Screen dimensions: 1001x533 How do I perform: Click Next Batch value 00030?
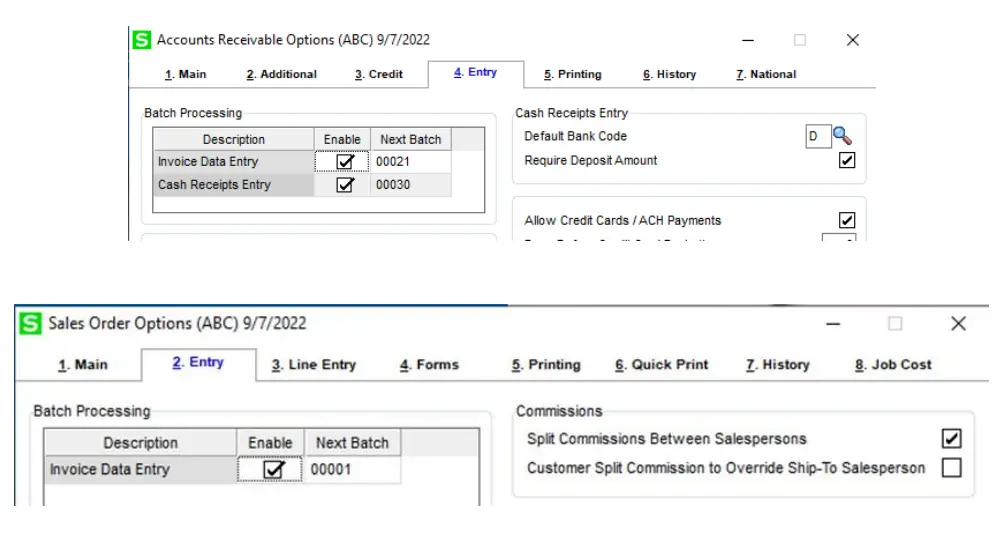[x=410, y=184]
